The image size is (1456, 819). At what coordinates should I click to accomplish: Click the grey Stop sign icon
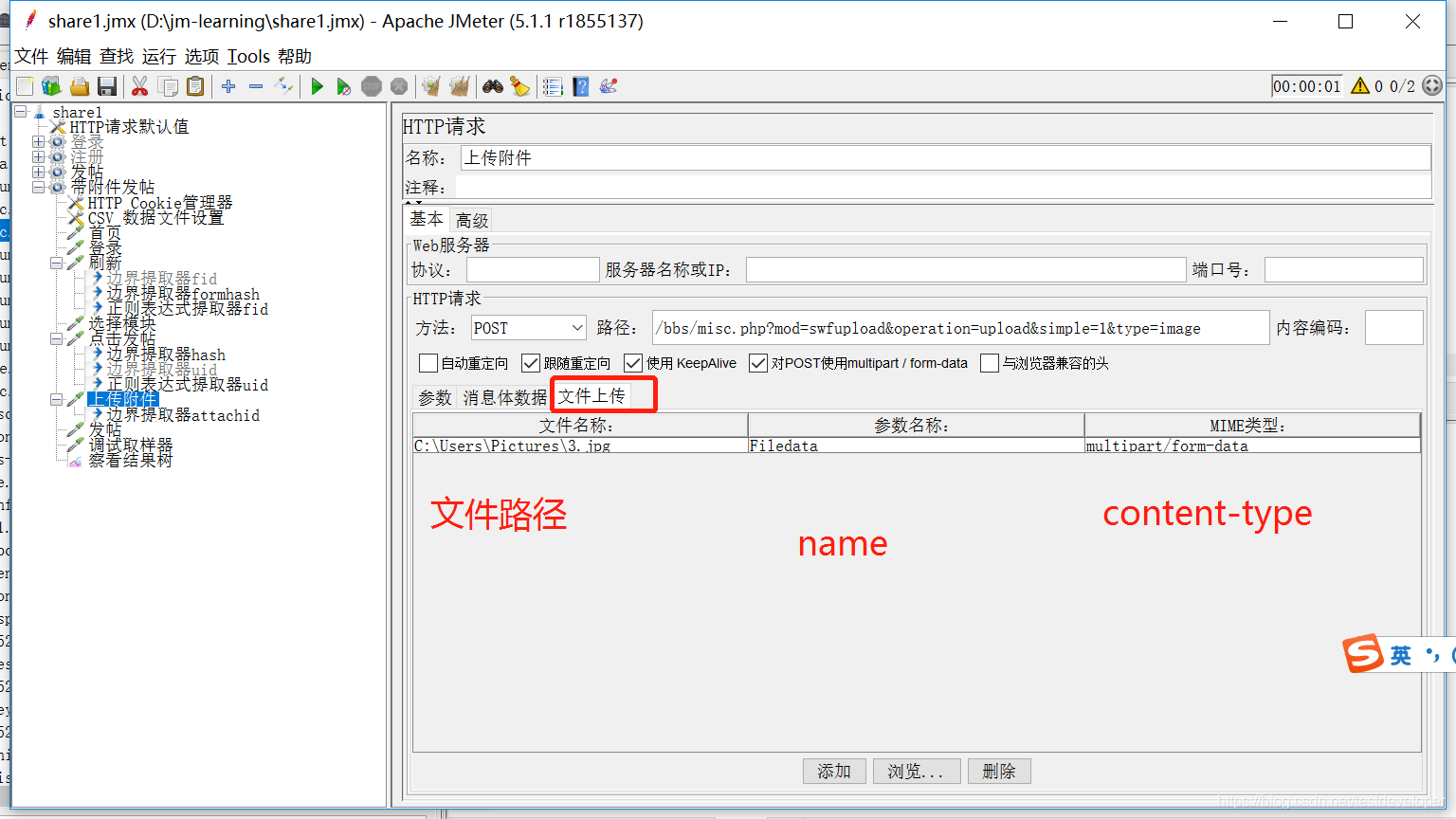pos(372,86)
